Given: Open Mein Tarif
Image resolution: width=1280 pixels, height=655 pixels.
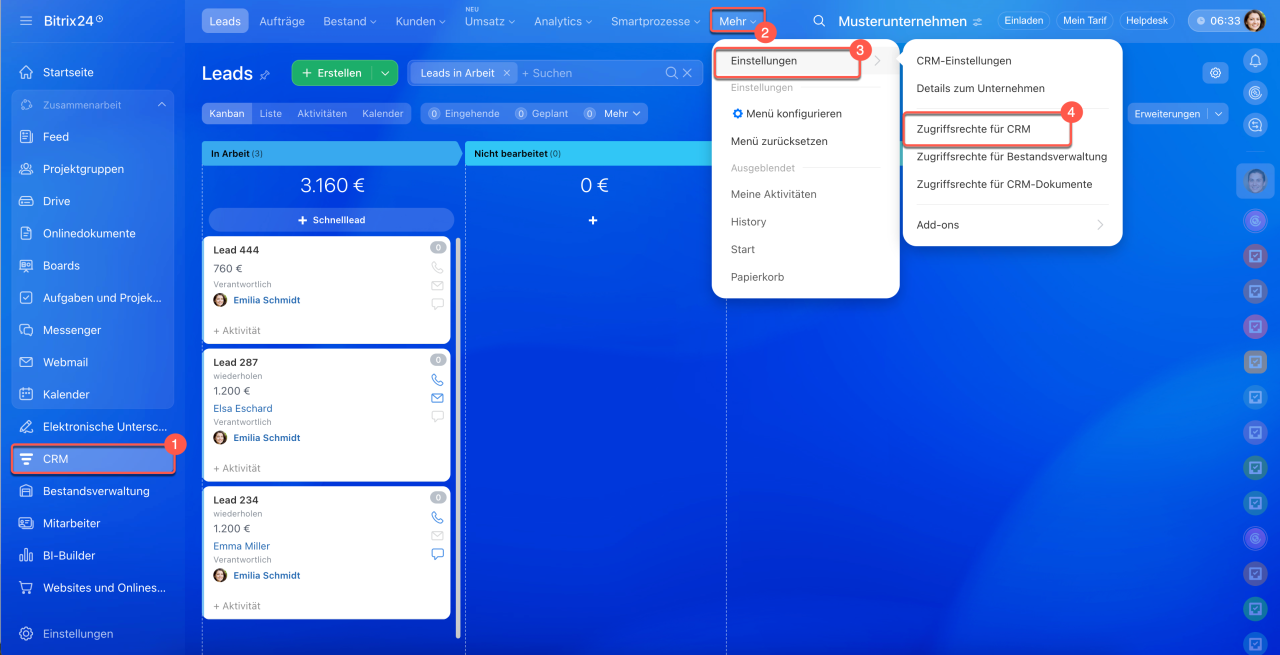Looking at the screenshot, I should (1084, 21).
